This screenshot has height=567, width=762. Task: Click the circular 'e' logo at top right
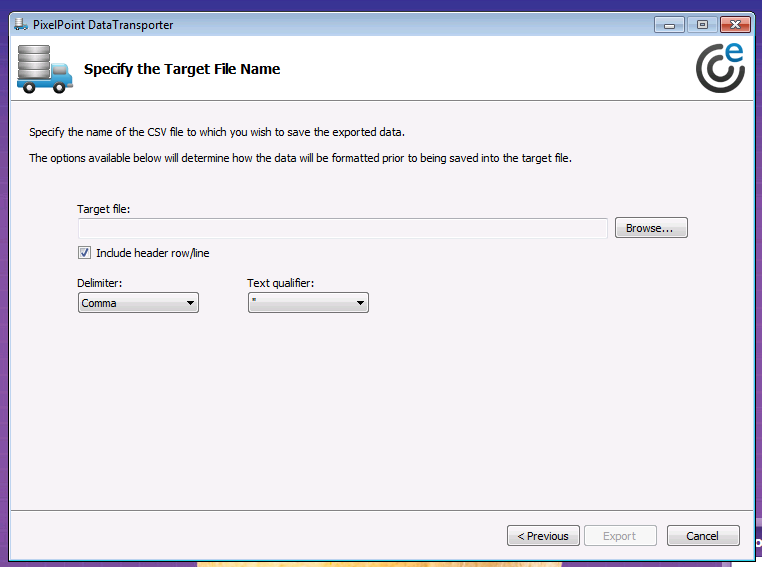point(720,69)
